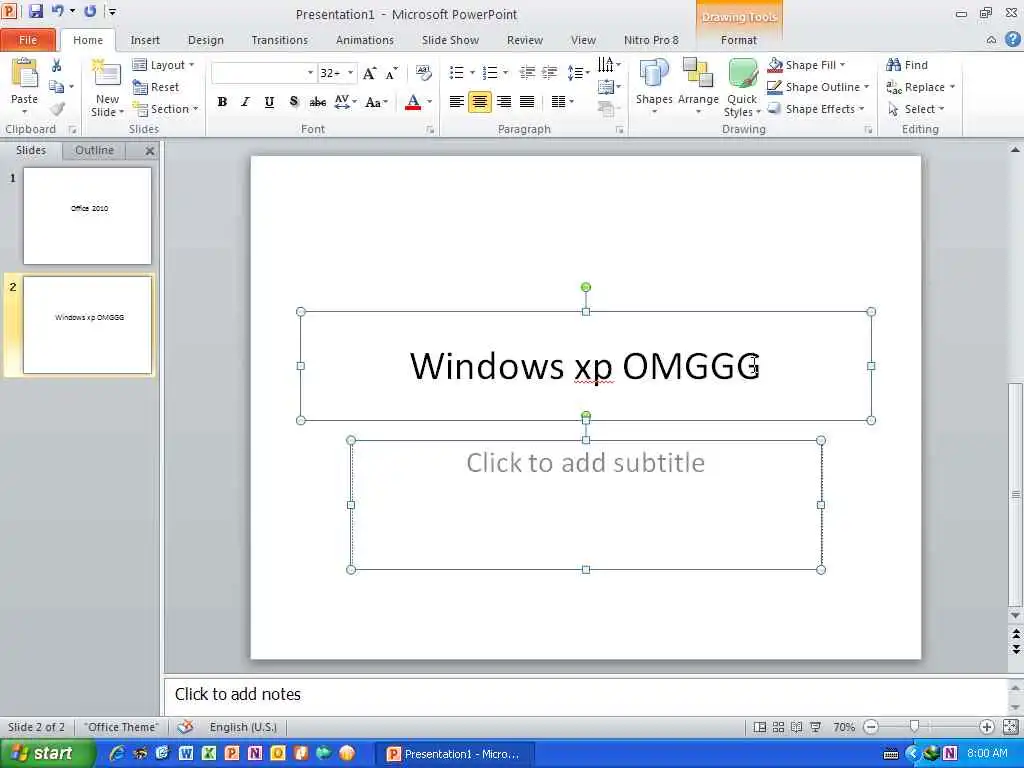Click the zoom out minus button
The image size is (1024, 768).
871,726
